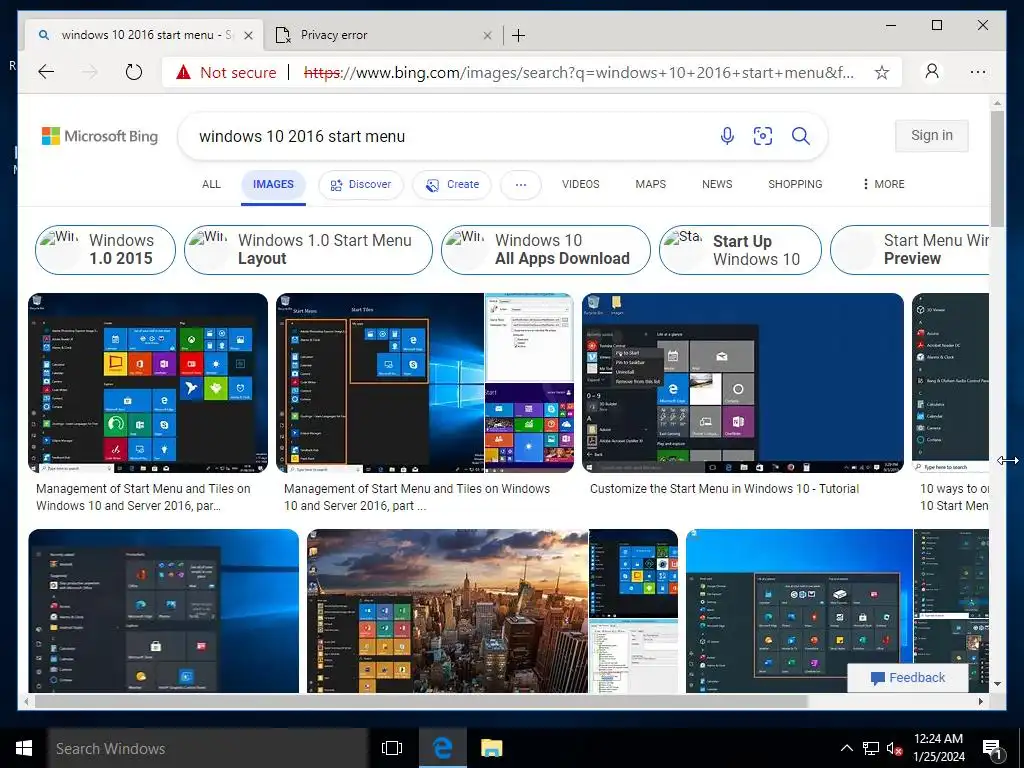Click caption ending with Server 2016, part ...

(417, 497)
